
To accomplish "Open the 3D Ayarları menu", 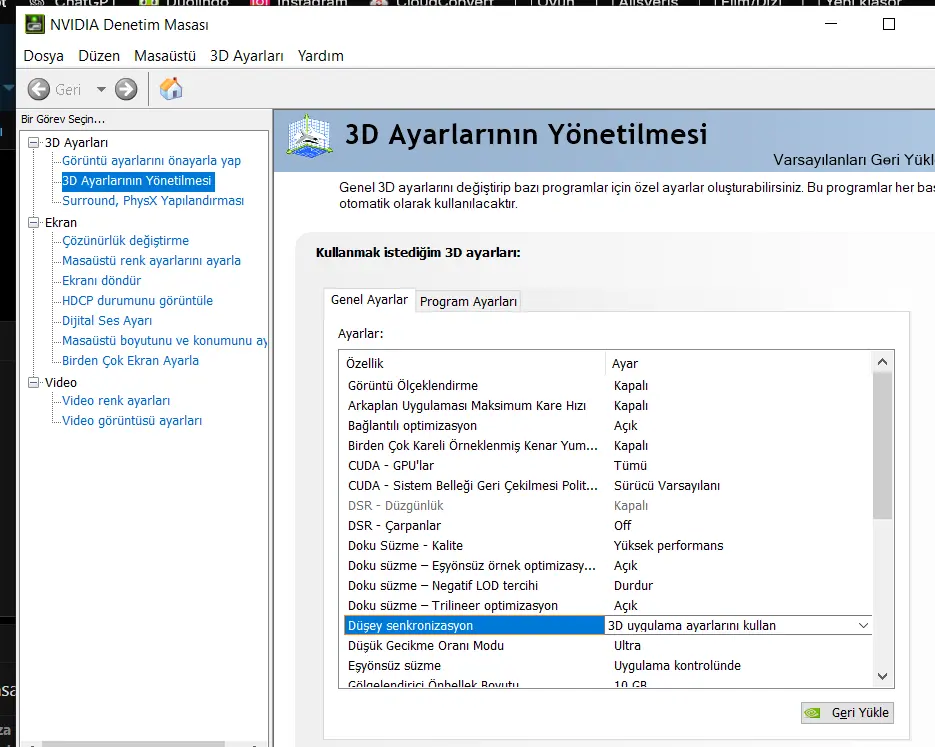I will [247, 56].
